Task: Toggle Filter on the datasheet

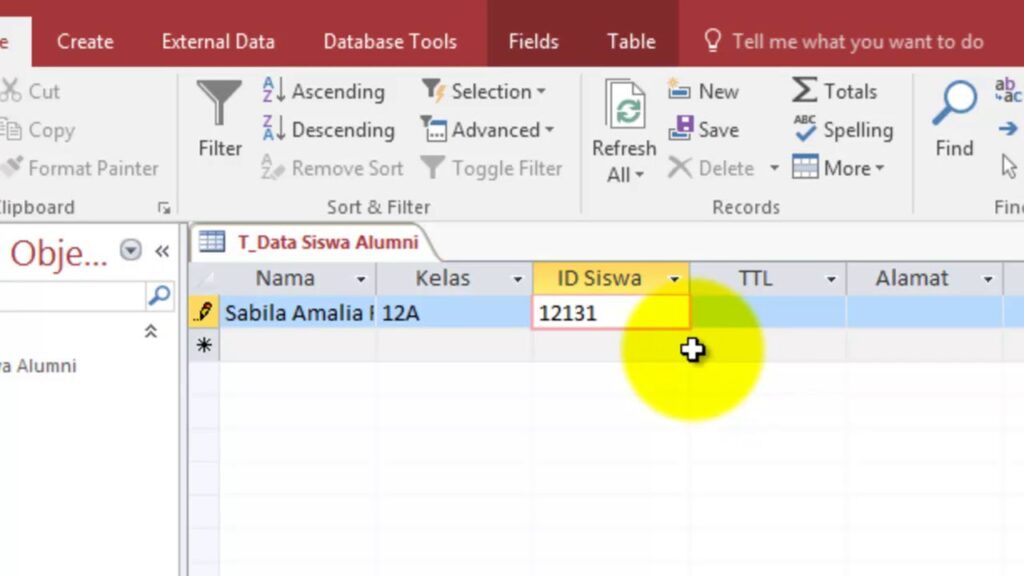Action: (492, 168)
